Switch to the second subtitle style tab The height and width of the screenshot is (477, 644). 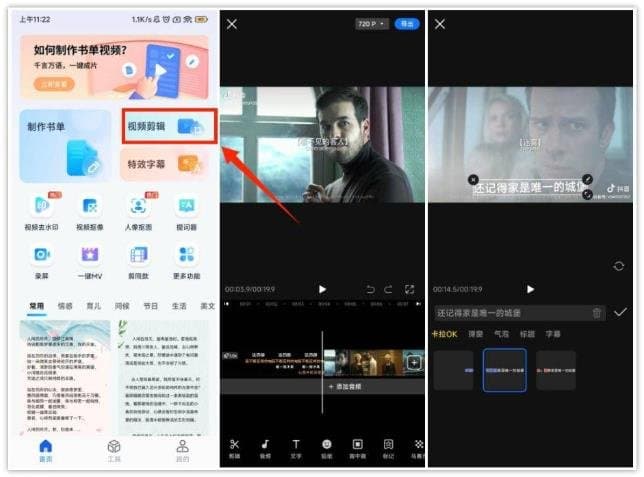coord(476,334)
